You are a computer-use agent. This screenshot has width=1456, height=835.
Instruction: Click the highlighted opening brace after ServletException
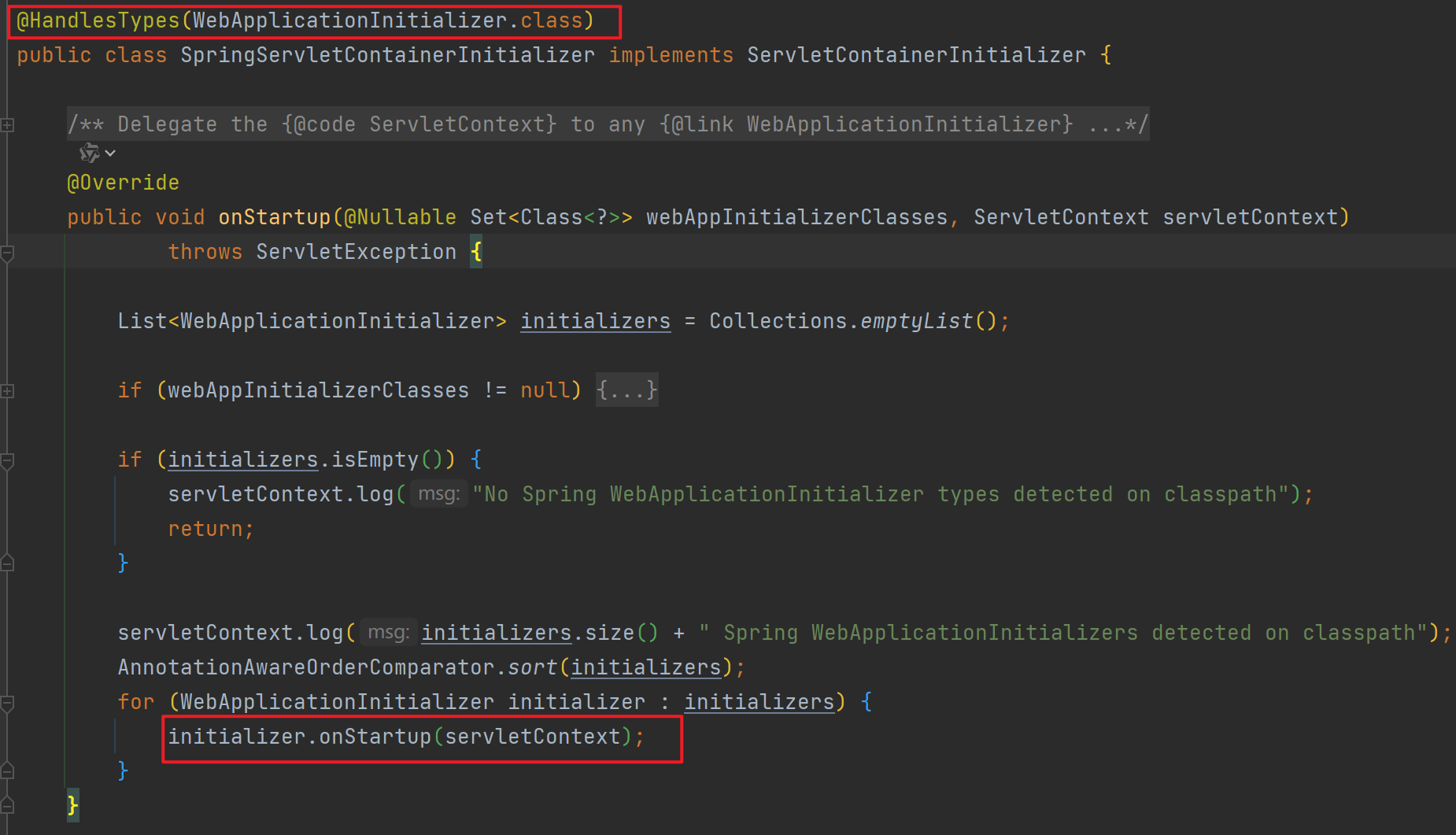coord(476,252)
